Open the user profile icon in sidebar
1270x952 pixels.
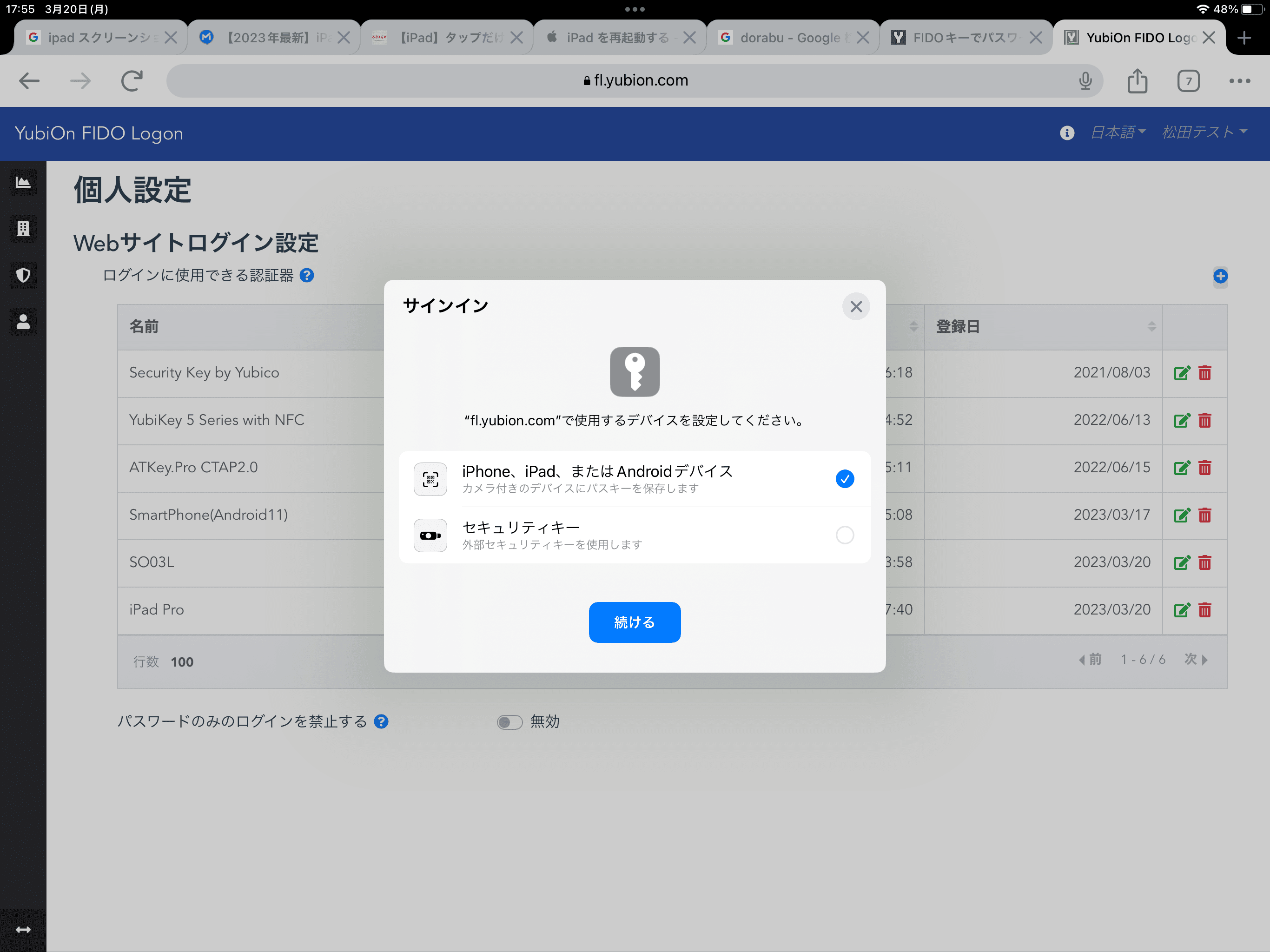[23, 322]
